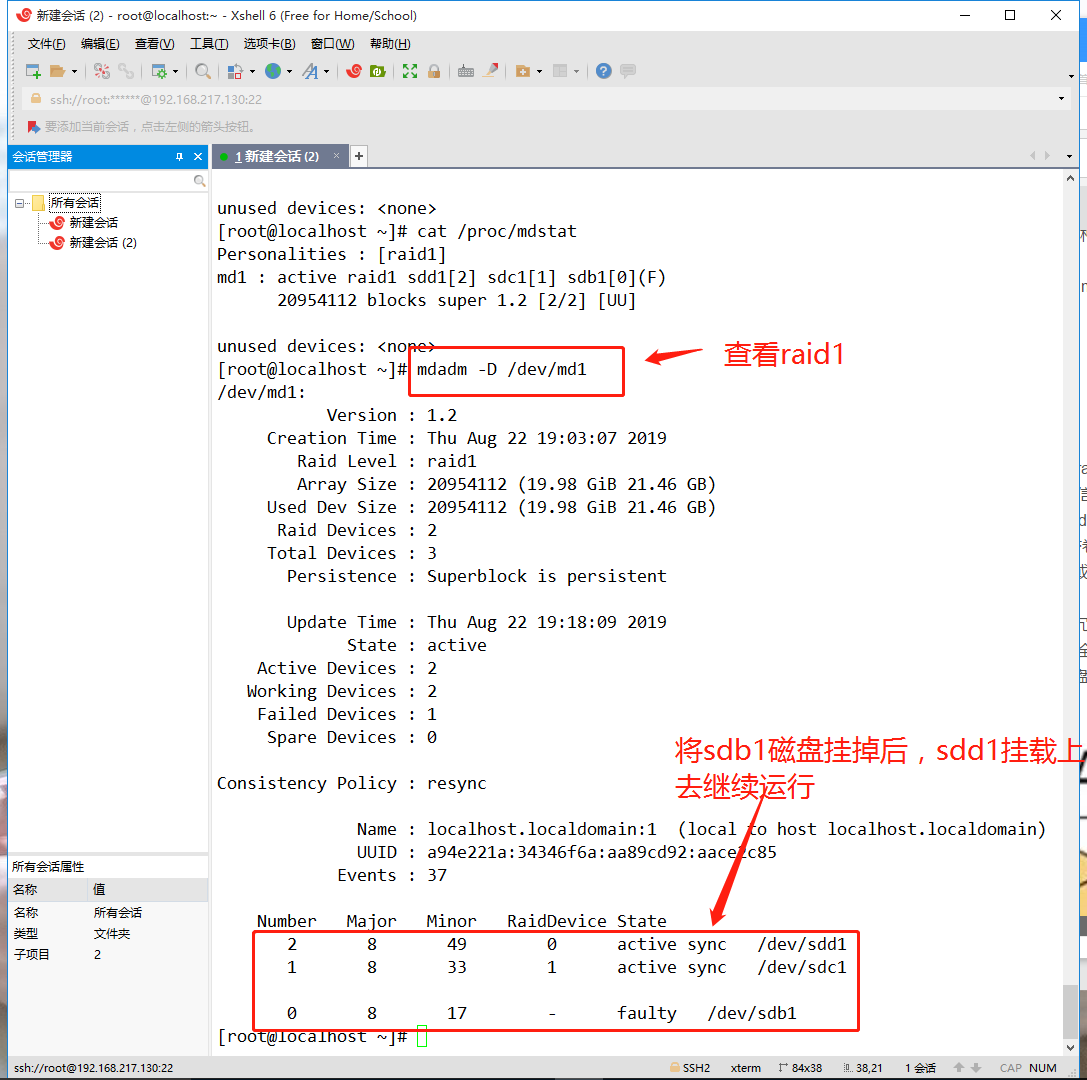The height and width of the screenshot is (1080, 1087).
Task: Click the Reconnect chain-link toolbar icon
Action: [125, 71]
